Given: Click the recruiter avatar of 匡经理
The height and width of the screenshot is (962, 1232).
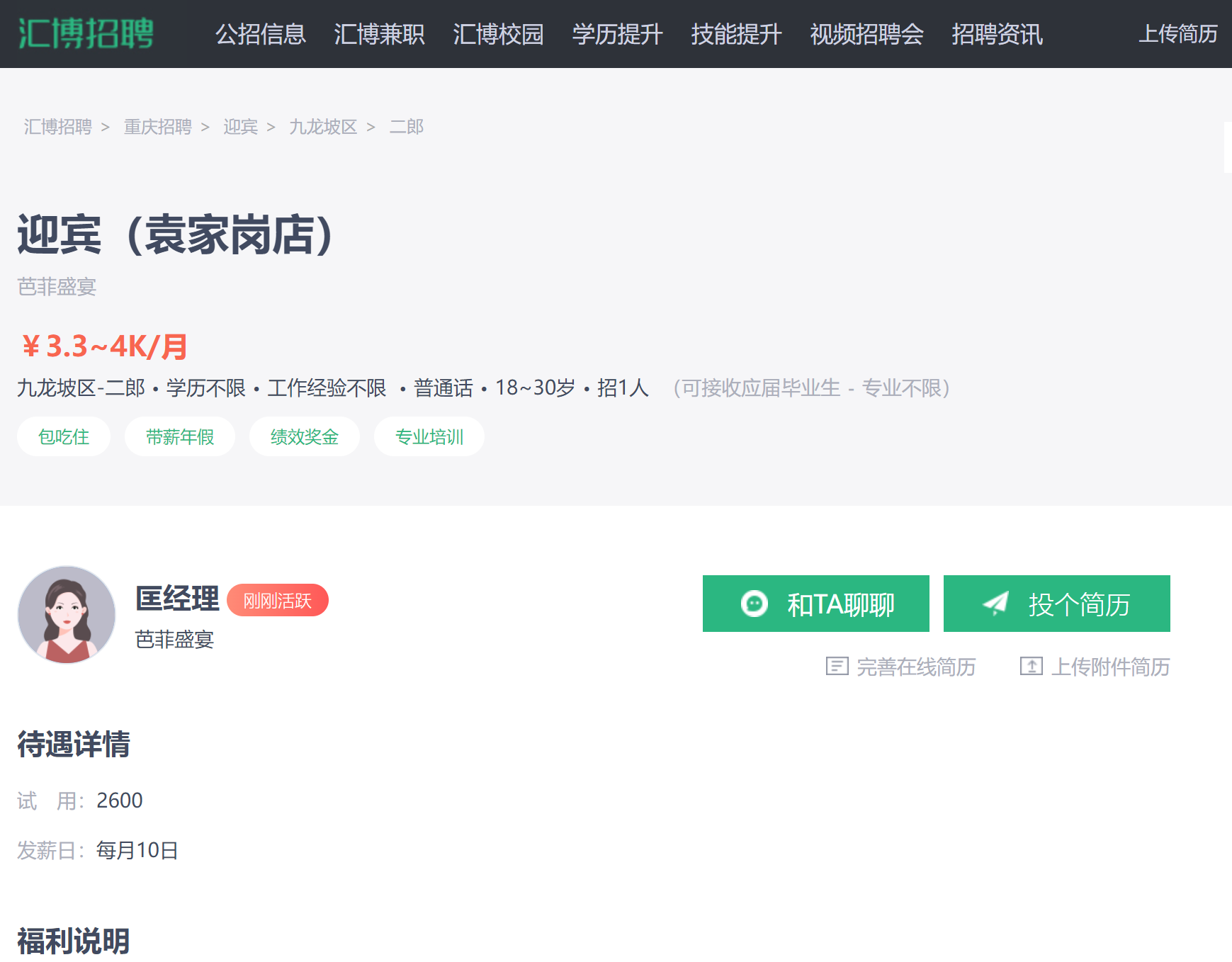Looking at the screenshot, I should point(67,615).
